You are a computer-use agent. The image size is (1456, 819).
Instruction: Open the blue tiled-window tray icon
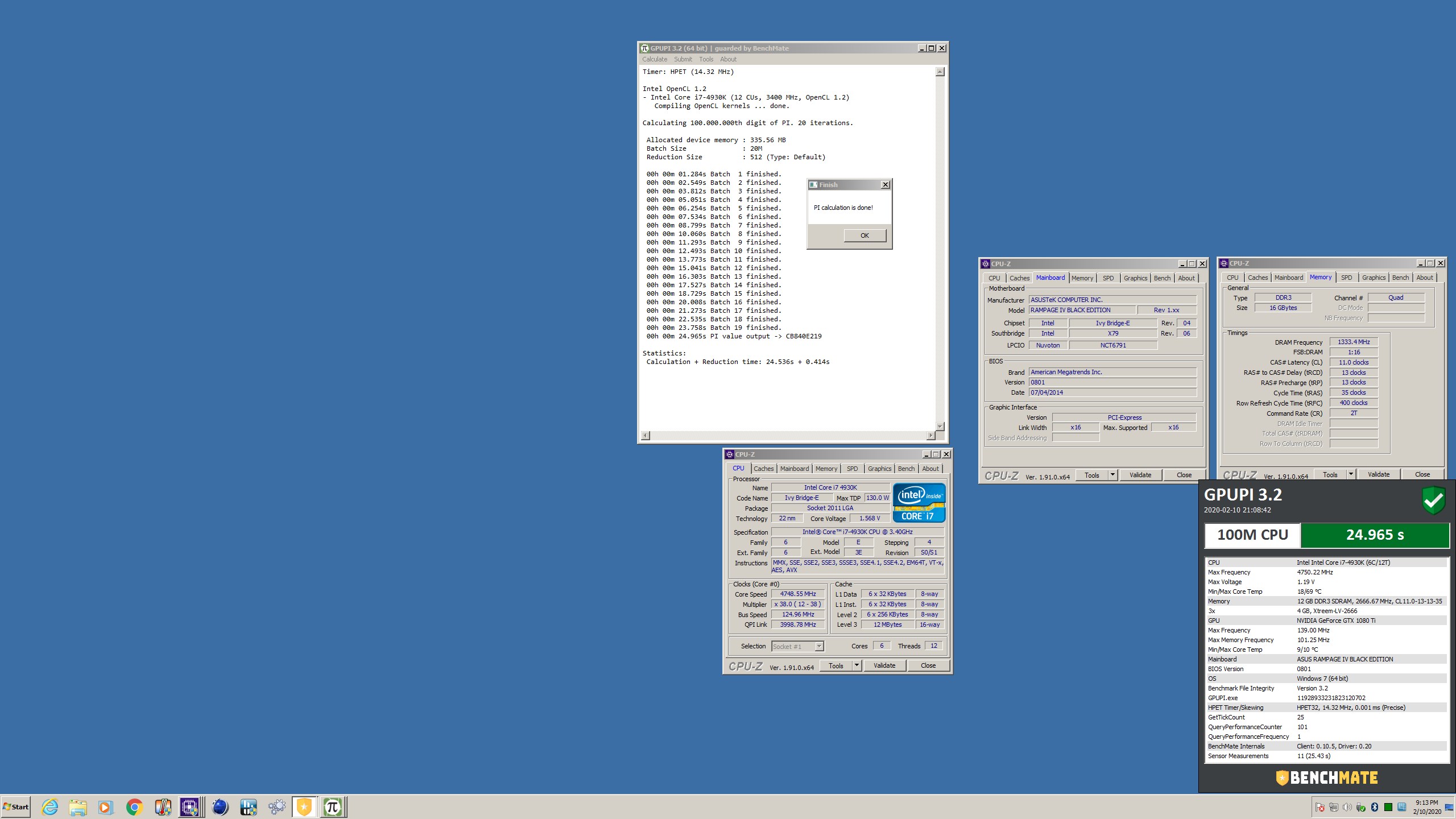[x=1402, y=807]
